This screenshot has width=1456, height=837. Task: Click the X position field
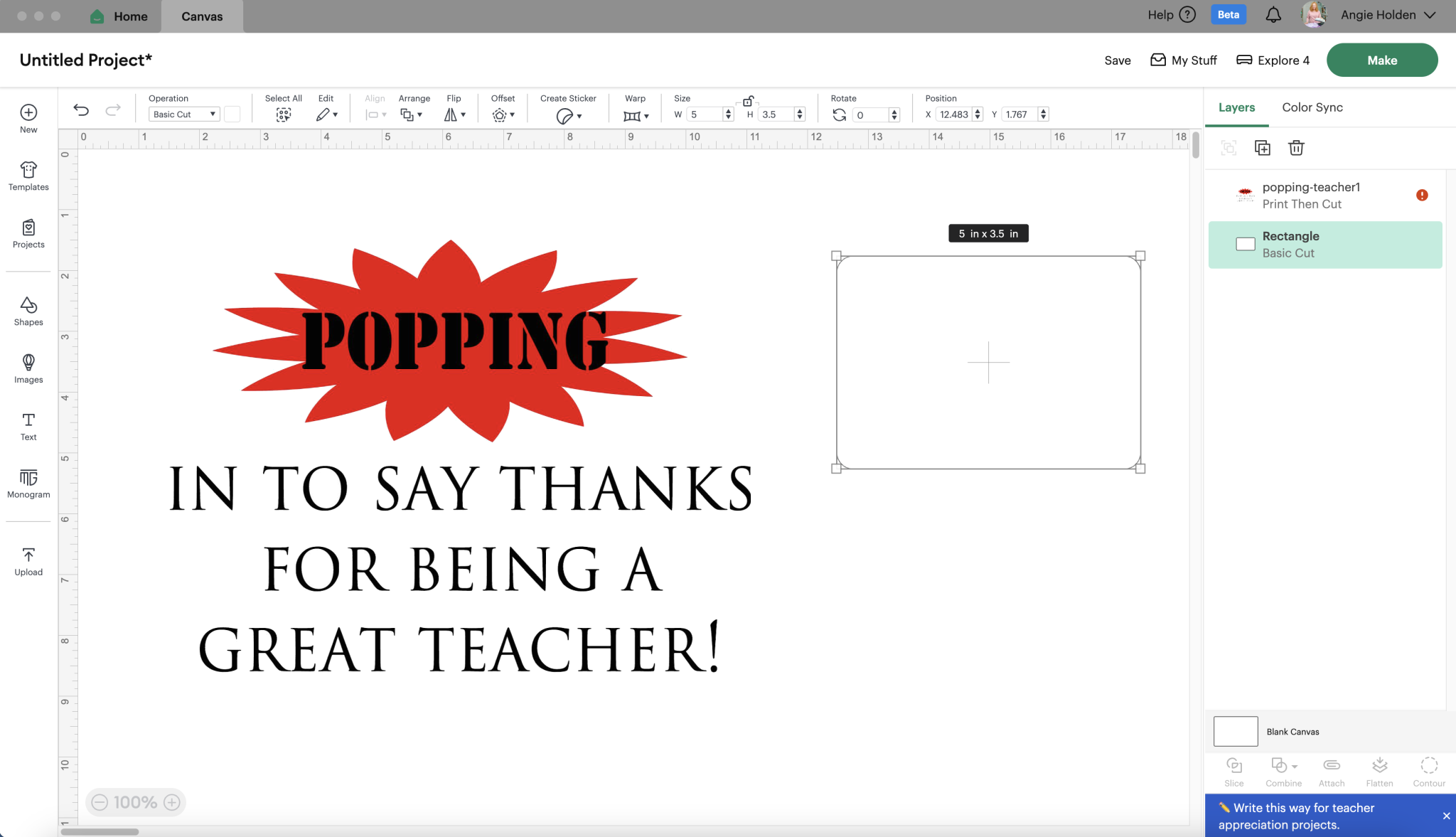[x=954, y=114]
